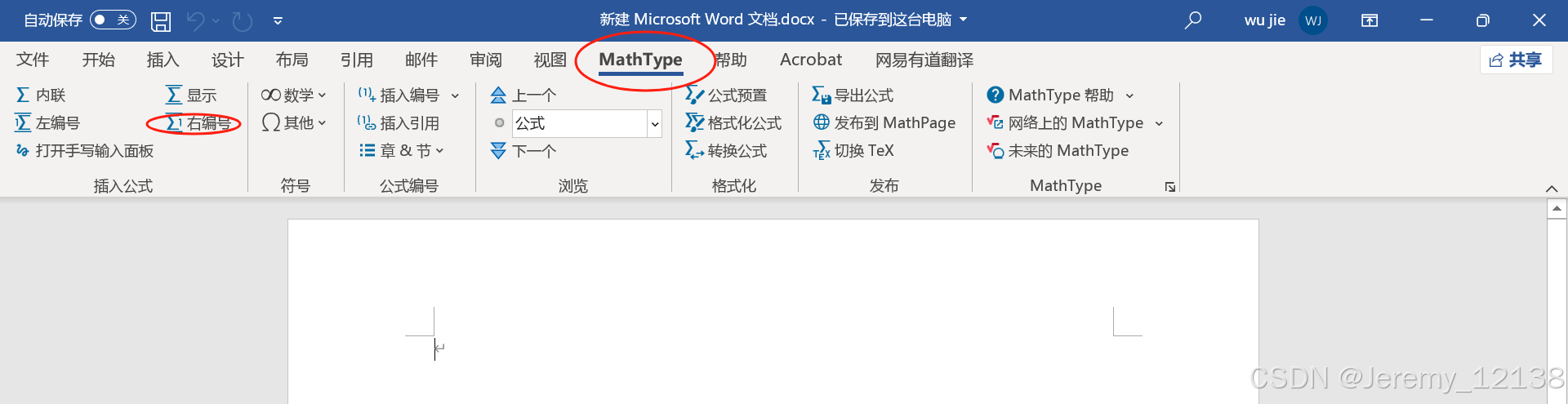
Task: Expand the 插入编号 dropdown arrow
Action: tap(455, 96)
